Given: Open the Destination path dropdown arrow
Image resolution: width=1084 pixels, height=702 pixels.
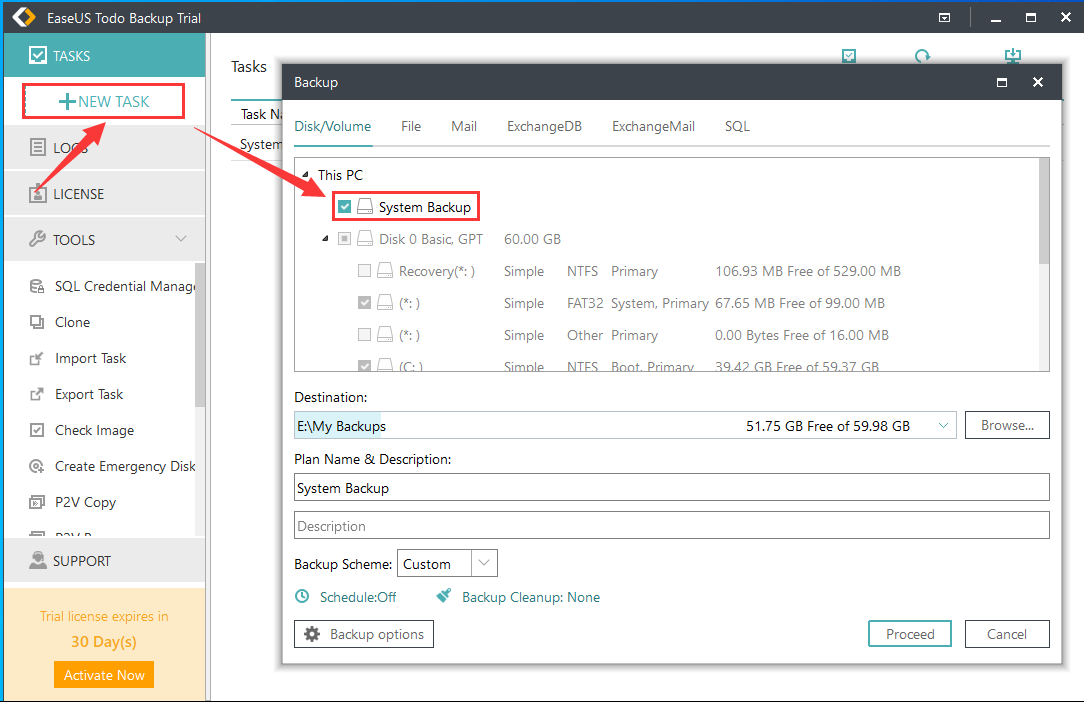Looking at the screenshot, I should pyautogui.click(x=943, y=425).
